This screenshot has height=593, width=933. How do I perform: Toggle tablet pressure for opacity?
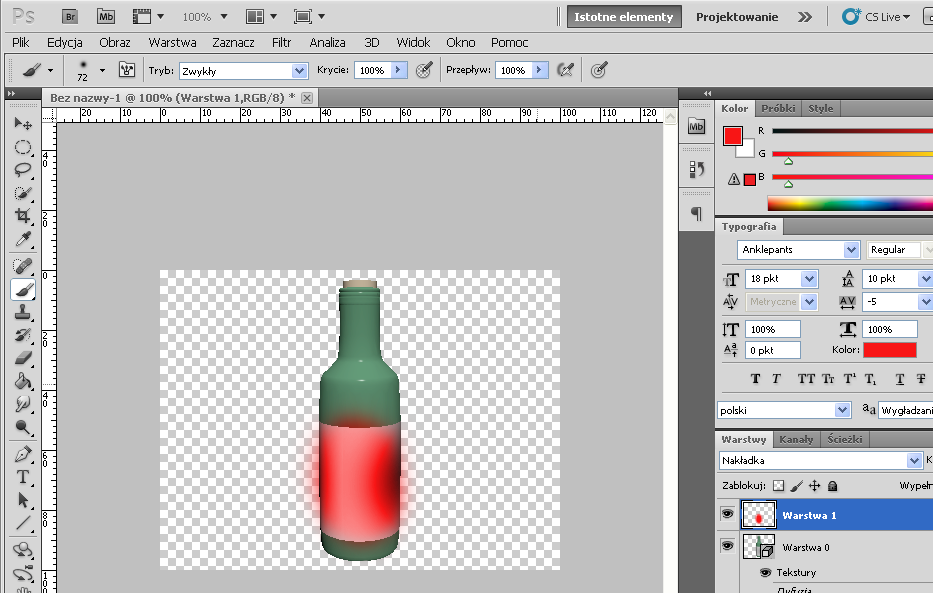click(424, 70)
